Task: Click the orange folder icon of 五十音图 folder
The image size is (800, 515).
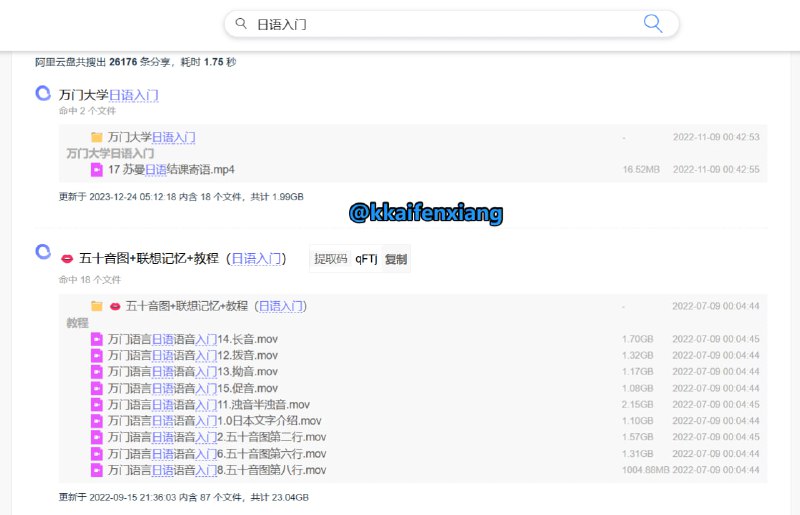Action: coord(97,306)
